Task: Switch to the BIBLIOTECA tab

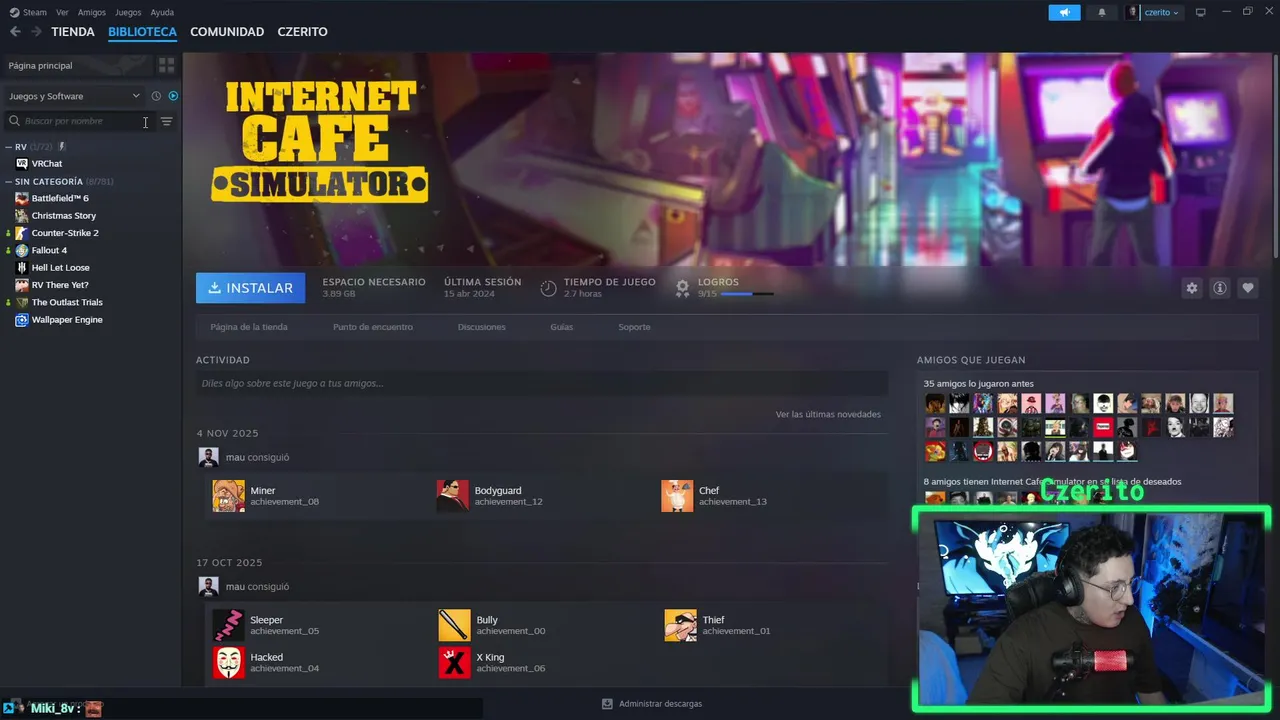Action: [x=142, y=32]
